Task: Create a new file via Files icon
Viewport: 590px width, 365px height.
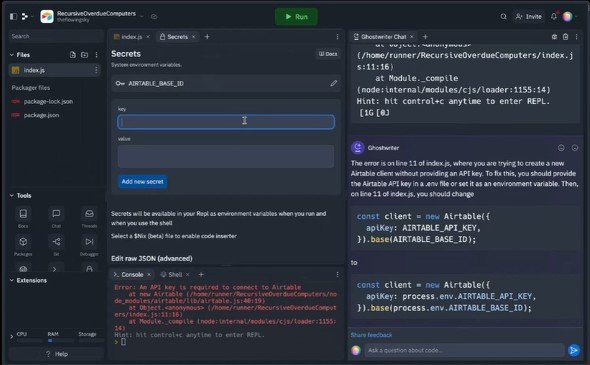Action: coord(73,55)
